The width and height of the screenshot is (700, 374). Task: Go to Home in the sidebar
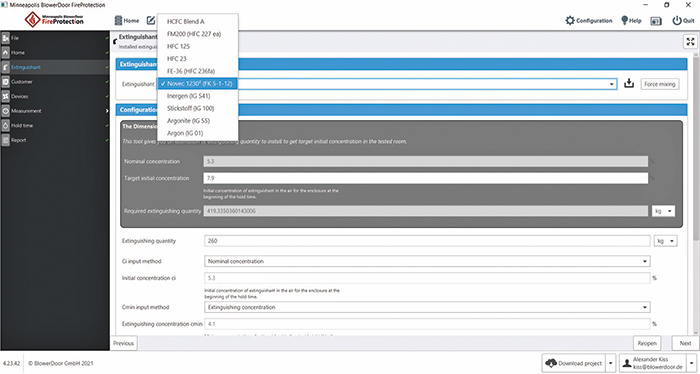(55, 53)
